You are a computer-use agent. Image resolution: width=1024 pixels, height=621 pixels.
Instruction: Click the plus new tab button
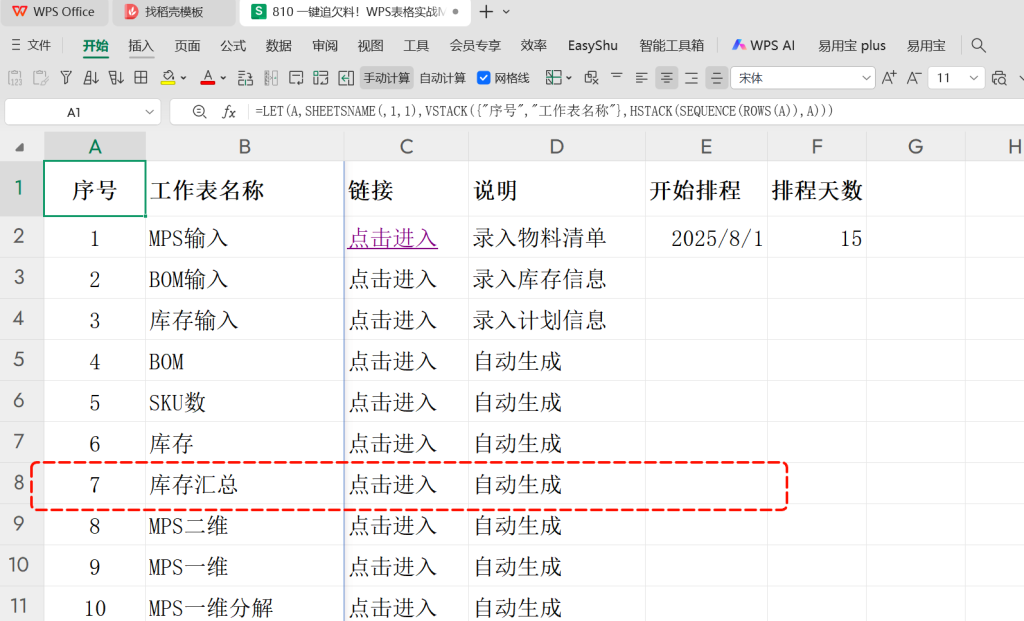[x=486, y=12]
